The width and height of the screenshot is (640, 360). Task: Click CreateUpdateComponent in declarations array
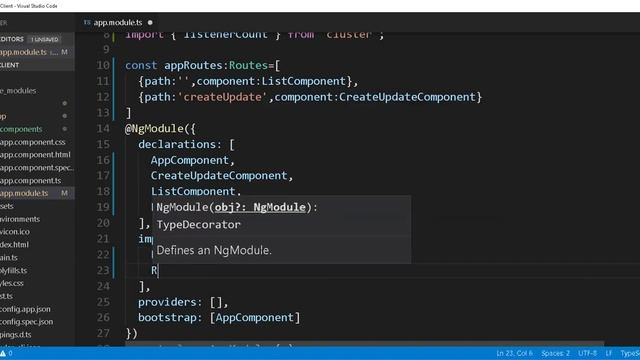pyautogui.click(x=219, y=176)
